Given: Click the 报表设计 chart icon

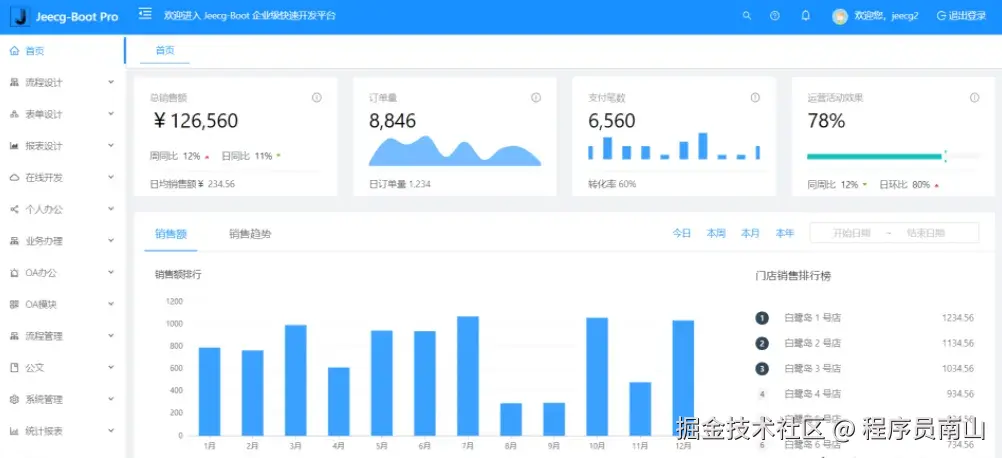Looking at the screenshot, I should pyautogui.click(x=14, y=146).
